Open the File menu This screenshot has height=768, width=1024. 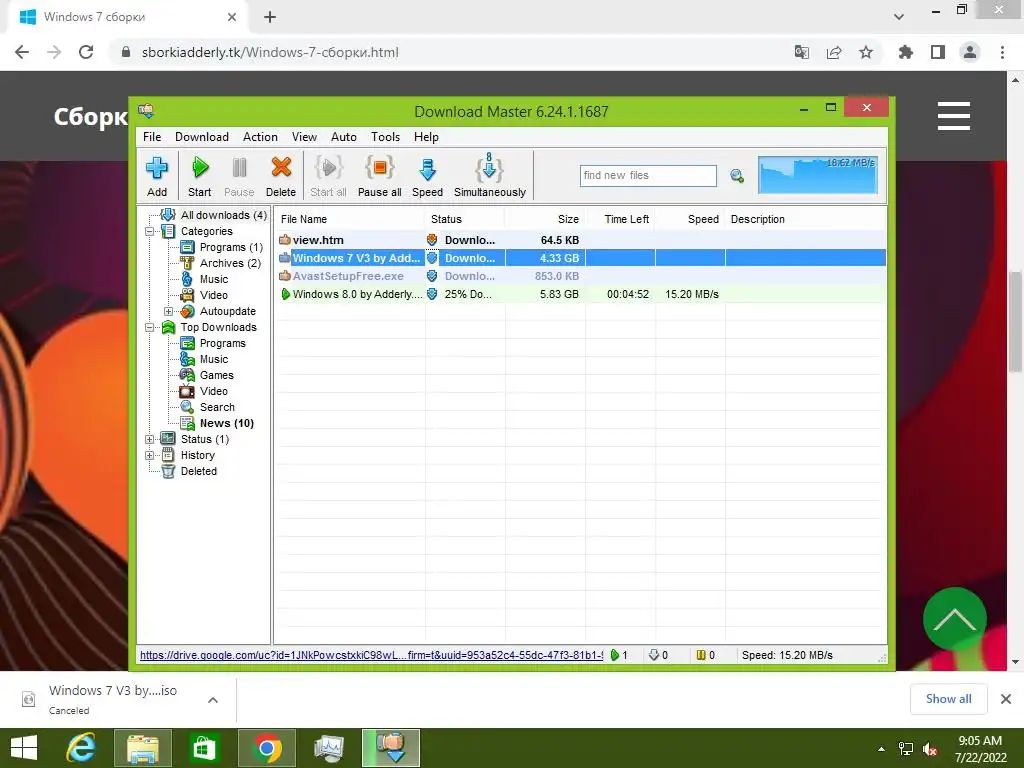click(152, 136)
